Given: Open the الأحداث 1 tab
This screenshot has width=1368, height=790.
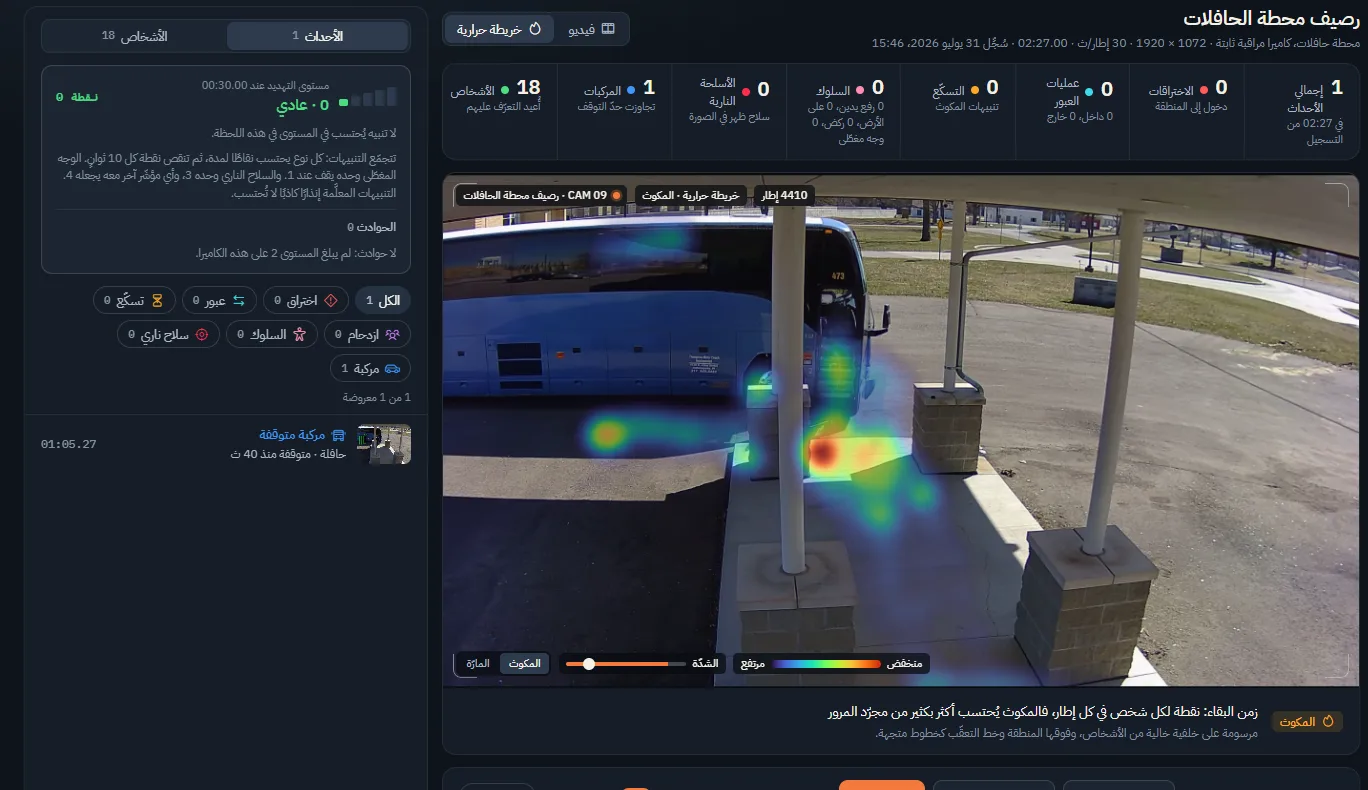Looking at the screenshot, I should 318,36.
